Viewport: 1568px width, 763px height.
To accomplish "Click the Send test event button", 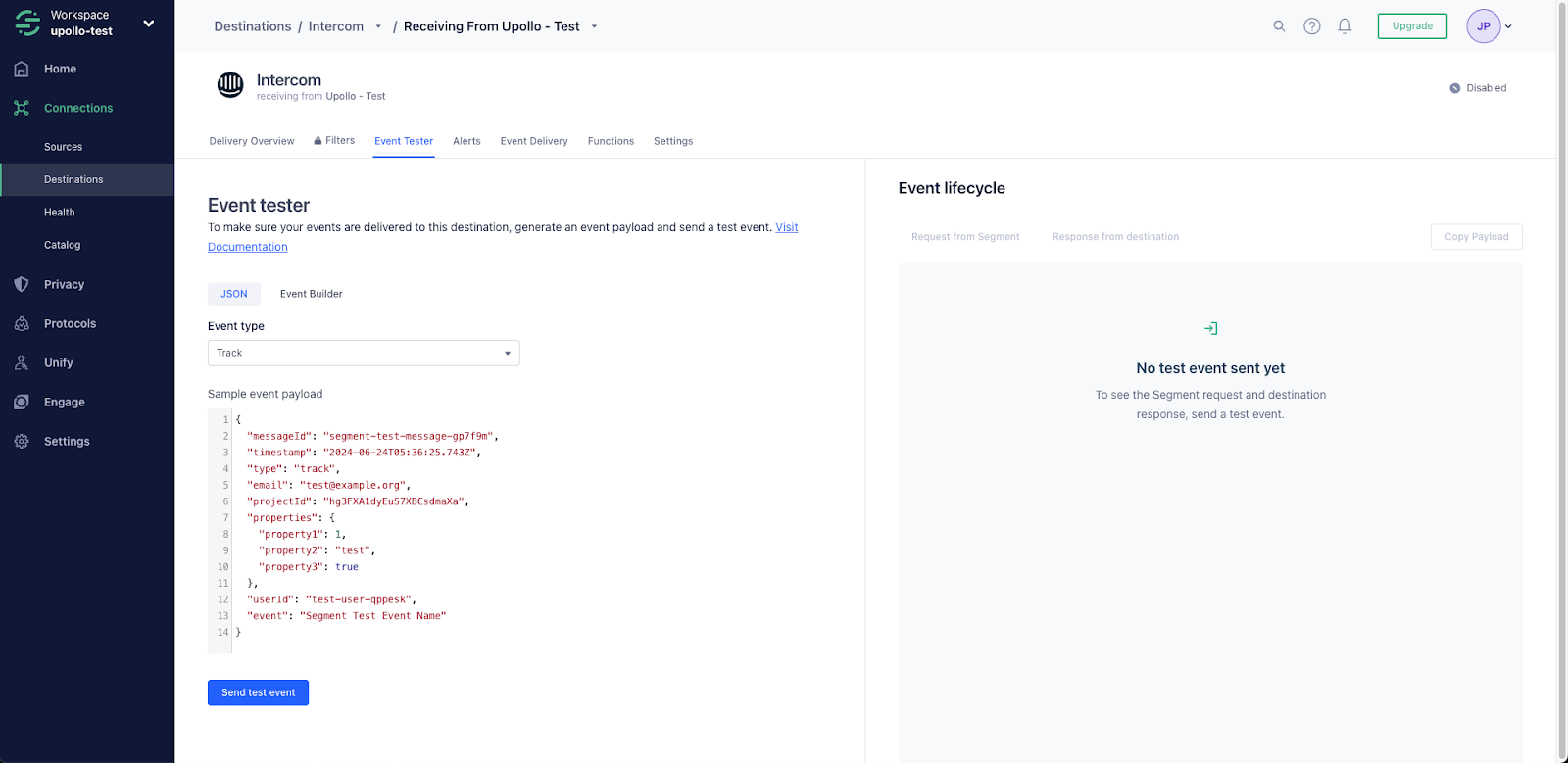I will (x=258, y=692).
